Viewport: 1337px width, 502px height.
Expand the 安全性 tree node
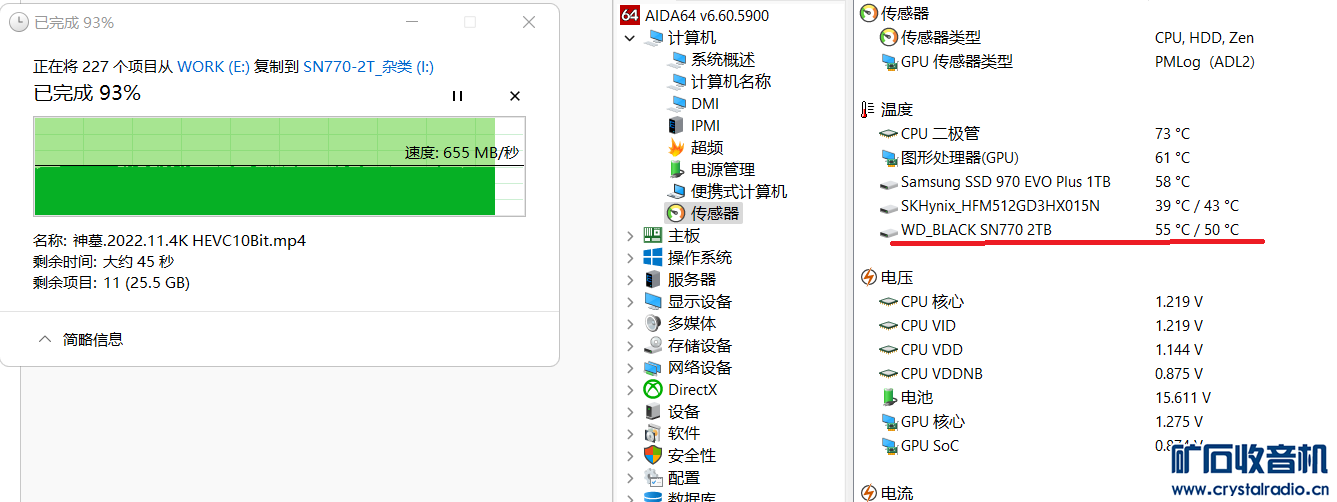tap(629, 456)
